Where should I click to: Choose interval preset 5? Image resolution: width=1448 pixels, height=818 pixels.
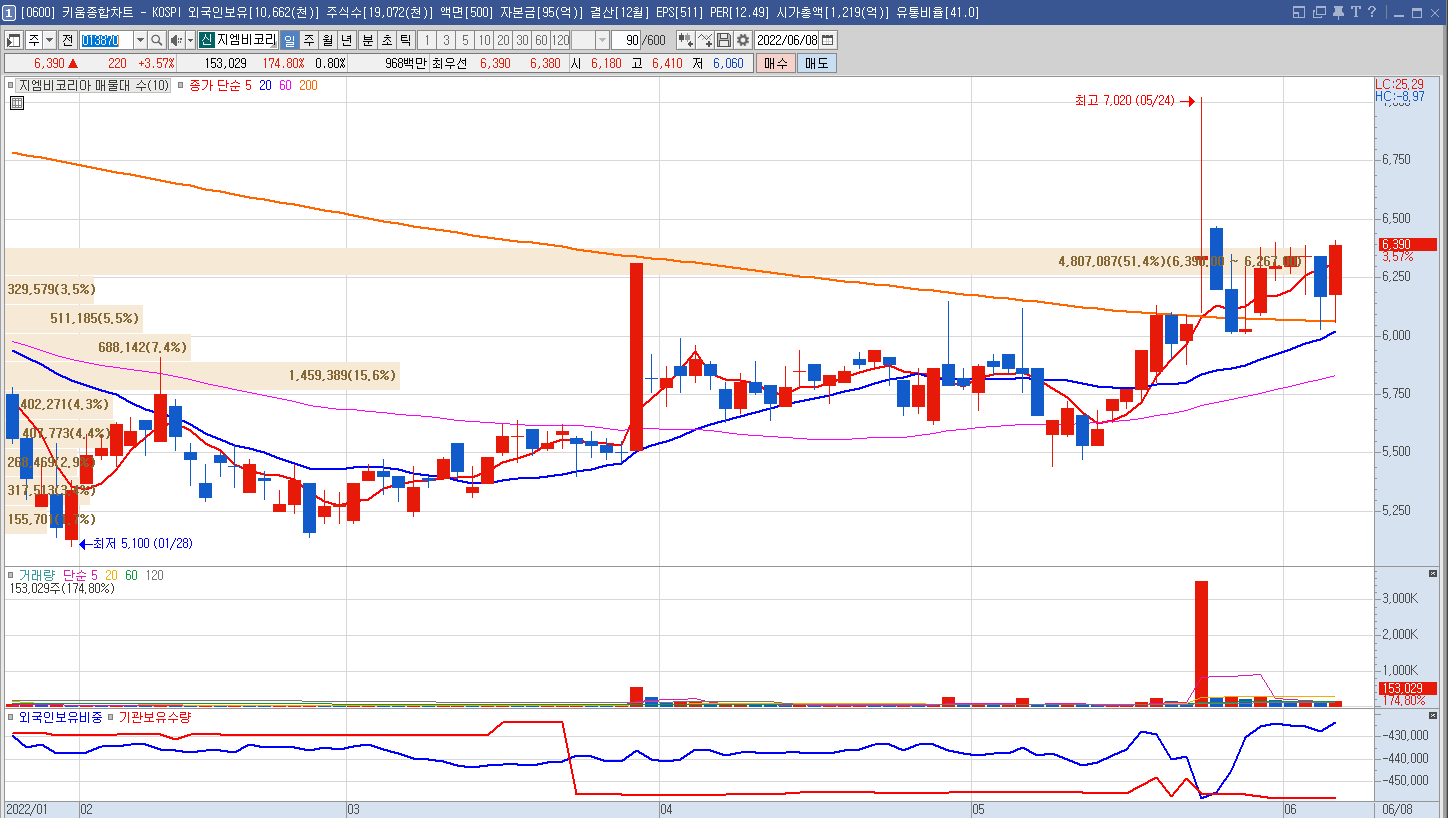click(465, 40)
